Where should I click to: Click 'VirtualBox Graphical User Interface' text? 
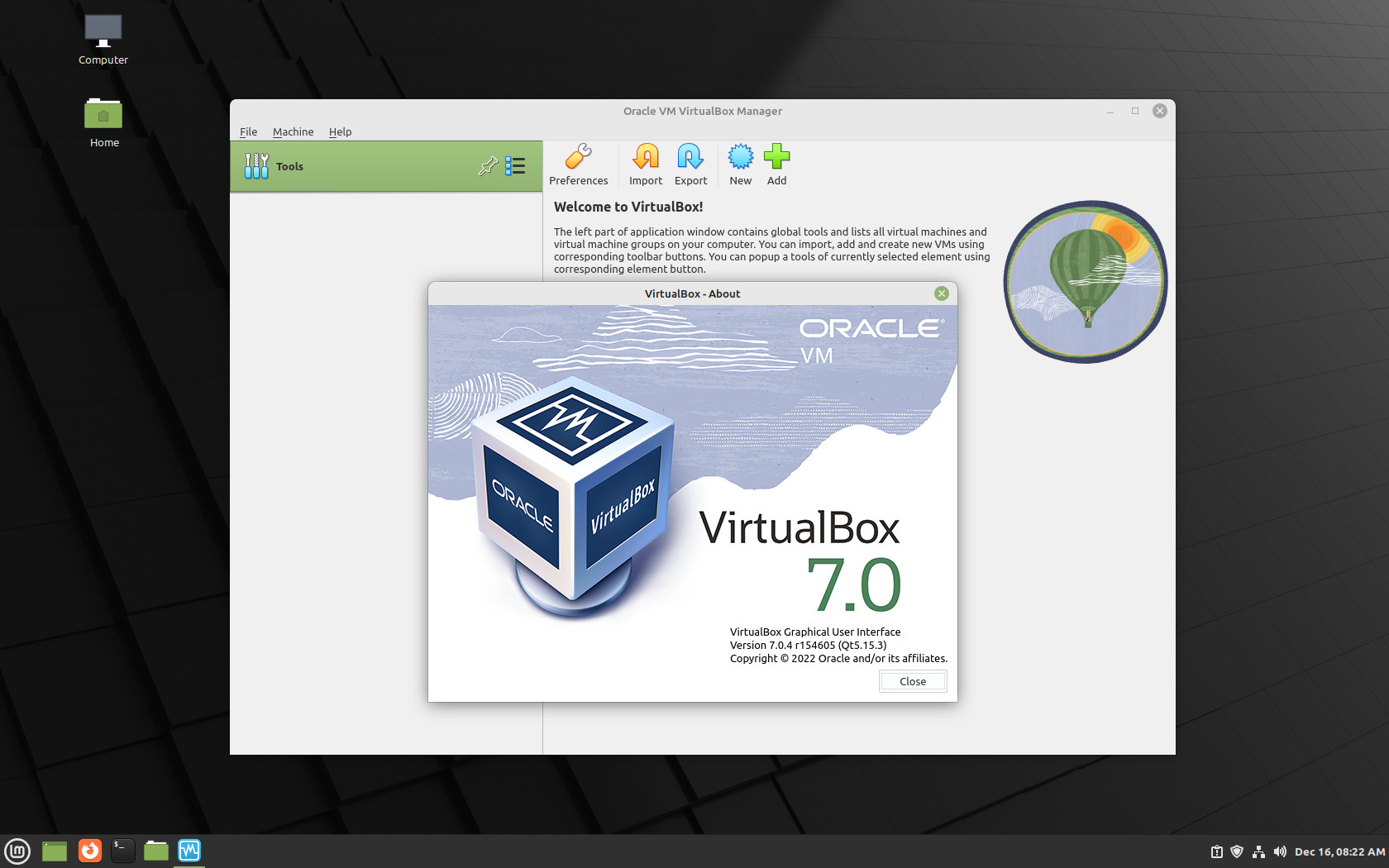[x=815, y=632]
